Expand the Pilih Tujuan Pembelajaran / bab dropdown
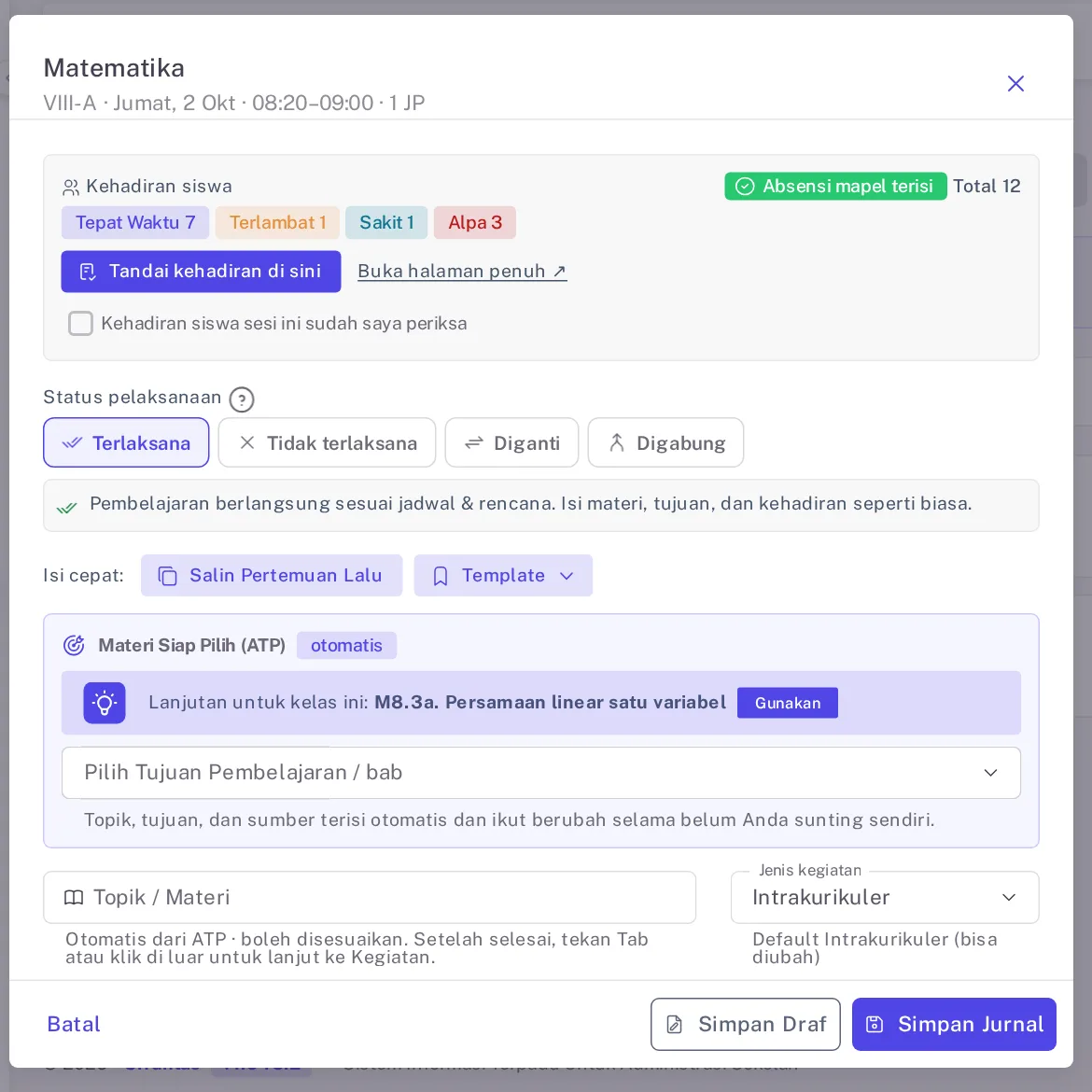This screenshot has width=1092, height=1092. tap(541, 773)
